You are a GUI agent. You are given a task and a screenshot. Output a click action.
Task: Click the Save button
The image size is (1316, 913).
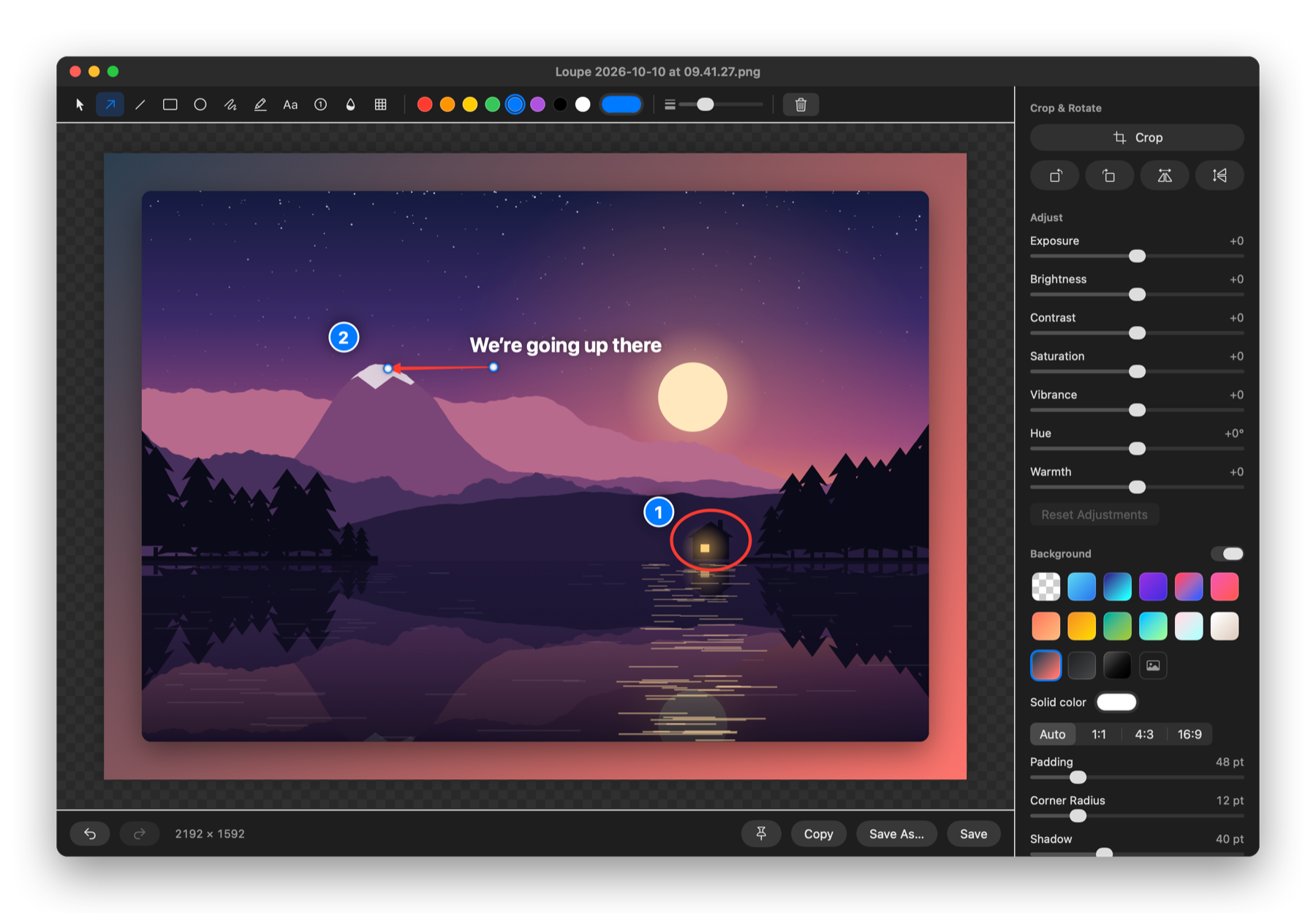point(973,833)
